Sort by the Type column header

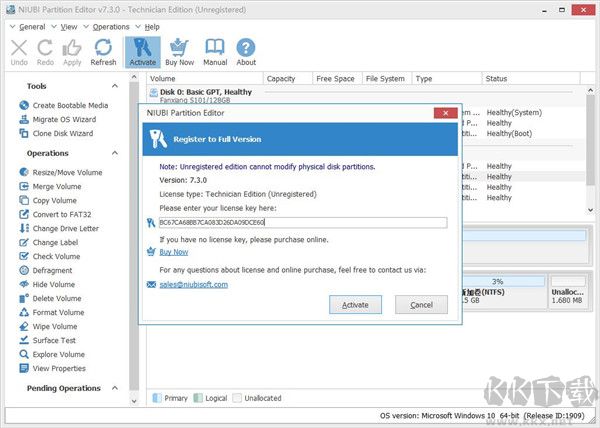[x=447, y=78]
